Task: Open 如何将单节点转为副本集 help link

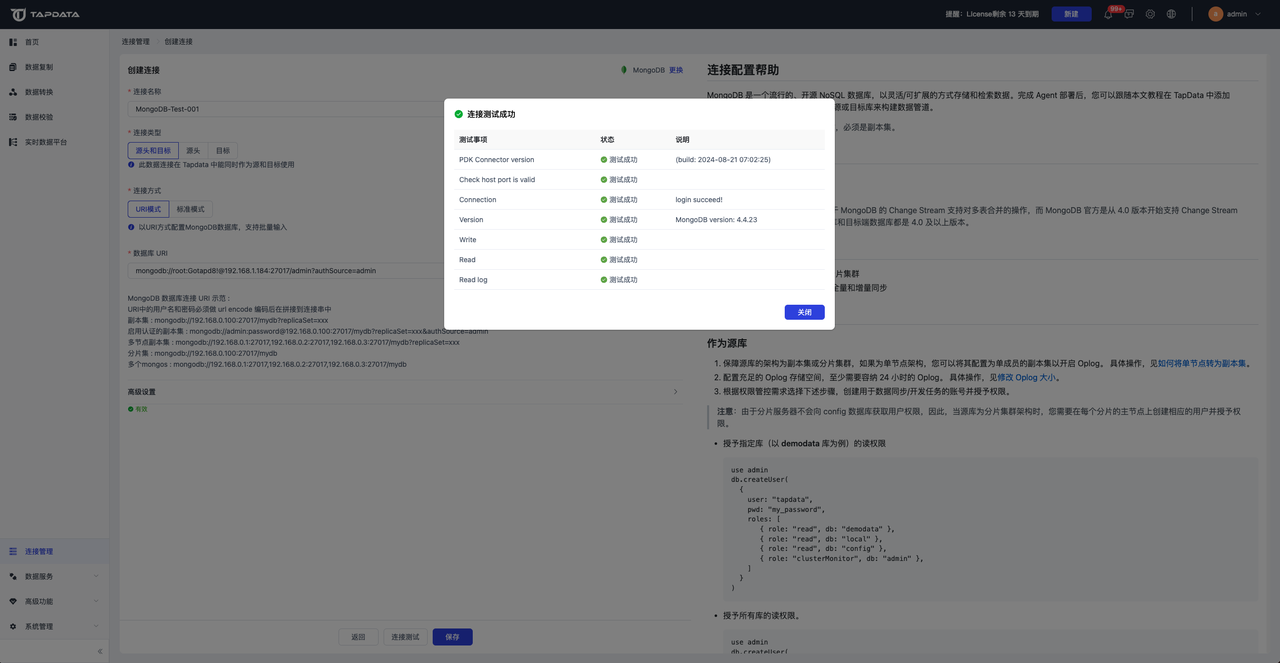Action: click(x=1202, y=364)
